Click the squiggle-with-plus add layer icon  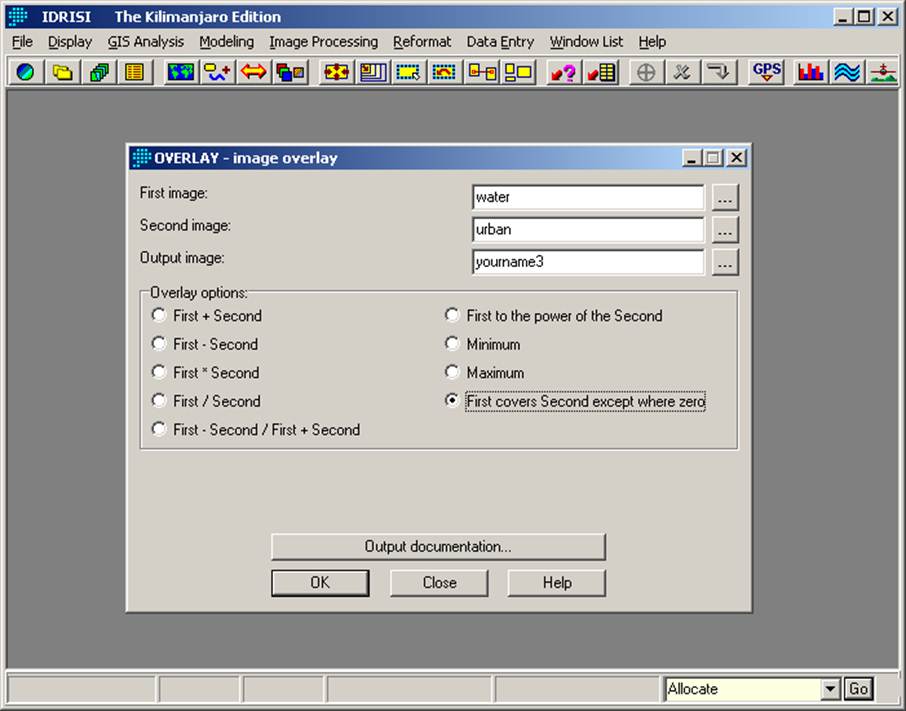click(217, 72)
